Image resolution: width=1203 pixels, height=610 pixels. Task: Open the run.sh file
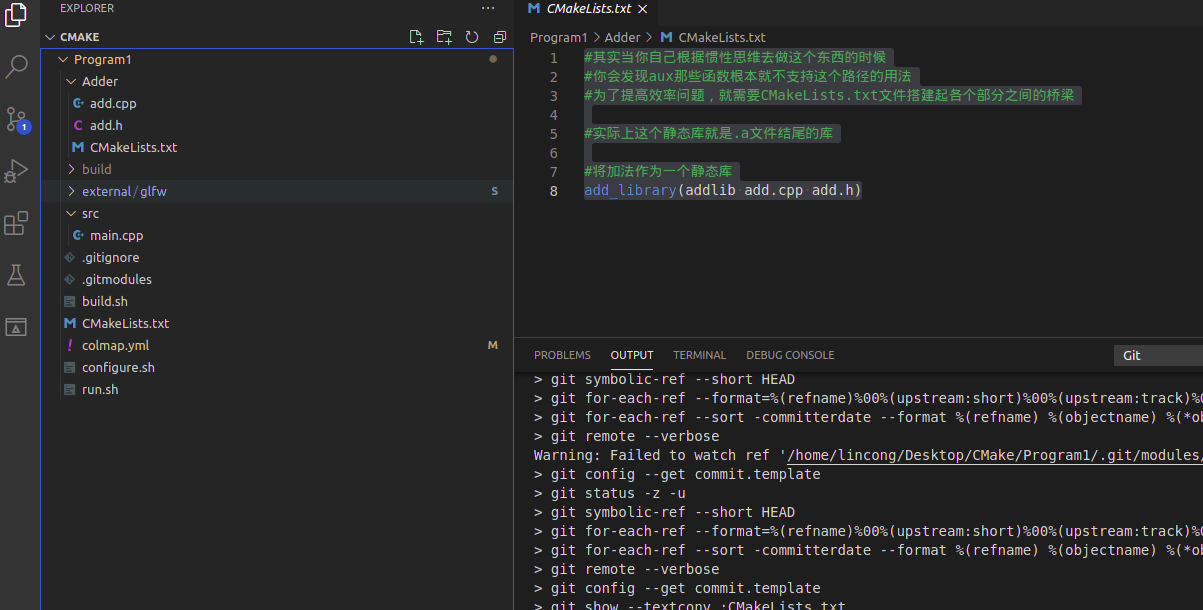100,389
